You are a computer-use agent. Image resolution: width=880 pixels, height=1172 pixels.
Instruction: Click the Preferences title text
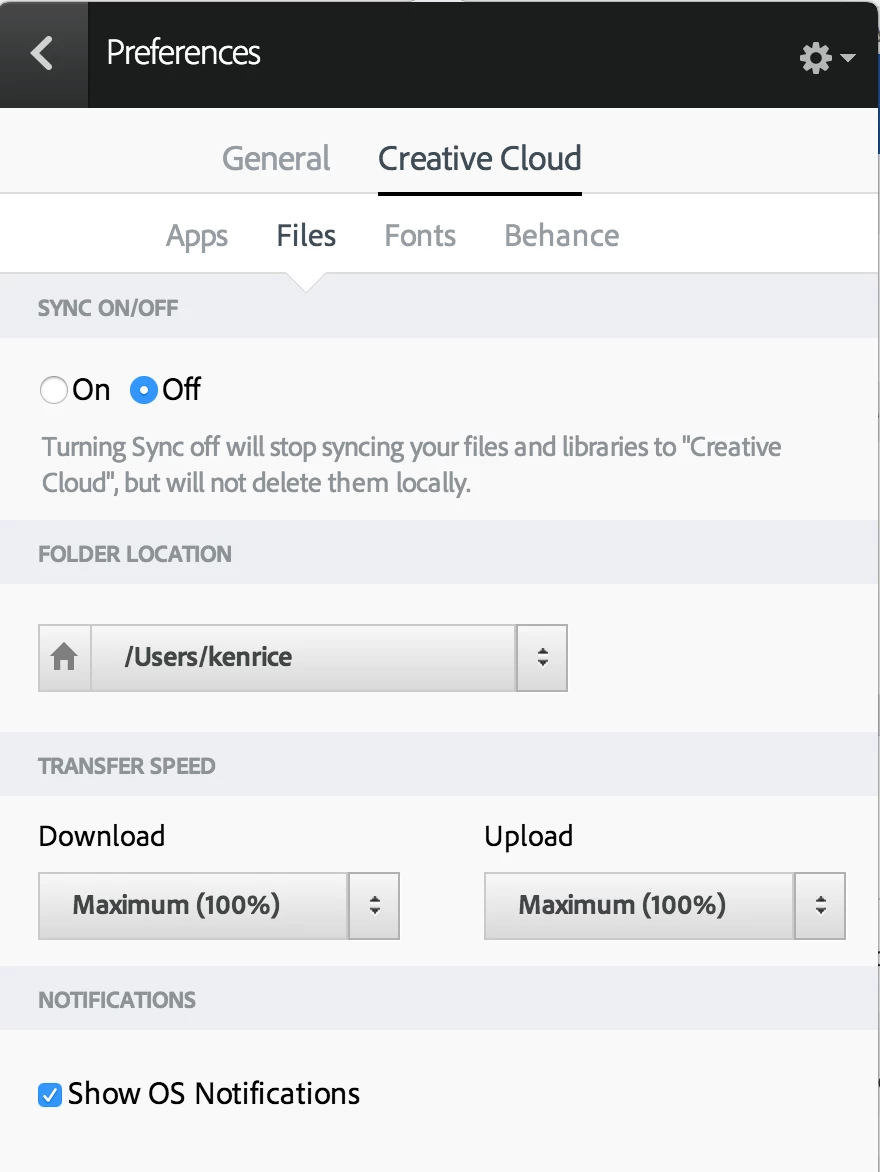[183, 52]
